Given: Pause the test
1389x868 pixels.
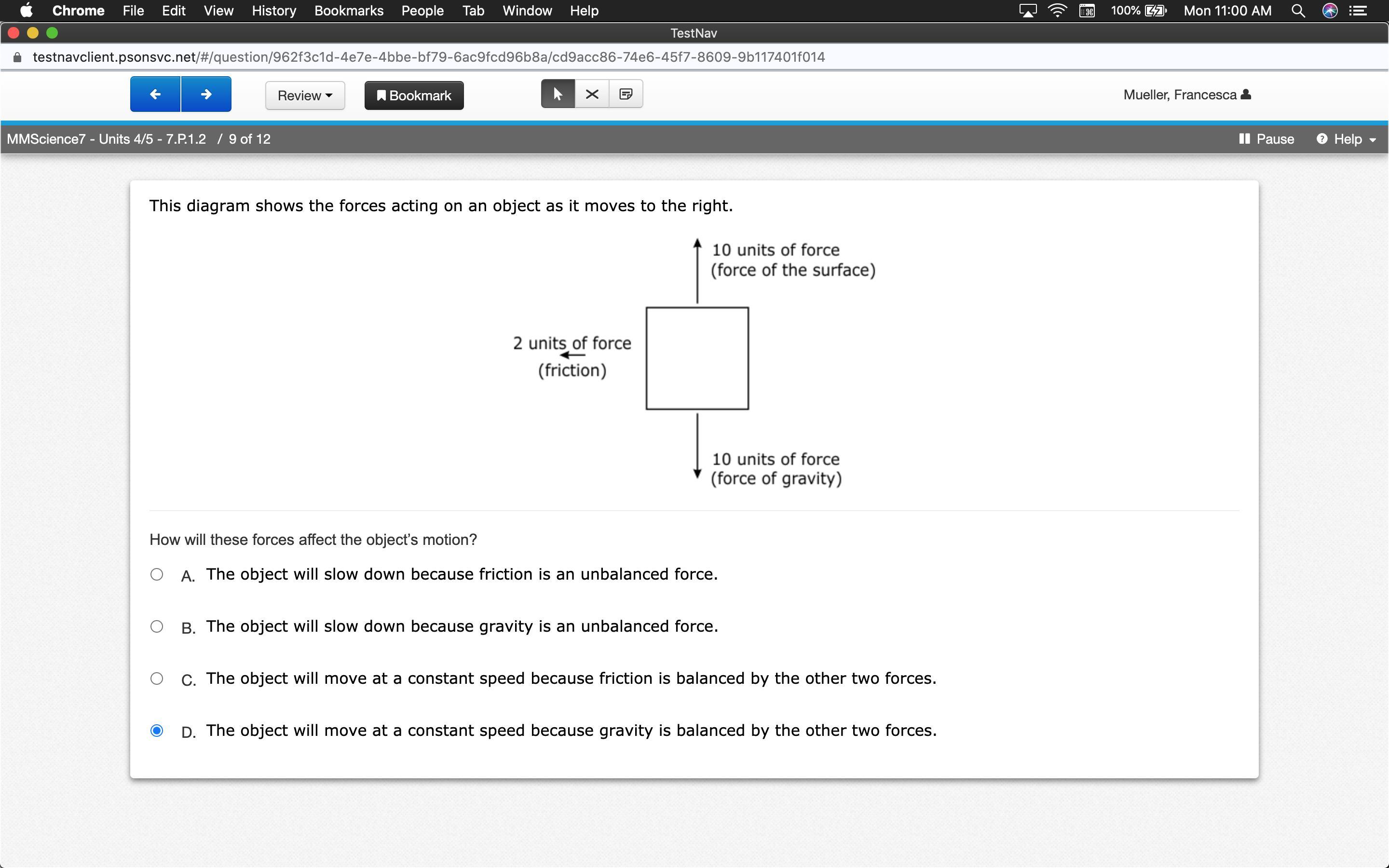Looking at the screenshot, I should pos(1267,139).
